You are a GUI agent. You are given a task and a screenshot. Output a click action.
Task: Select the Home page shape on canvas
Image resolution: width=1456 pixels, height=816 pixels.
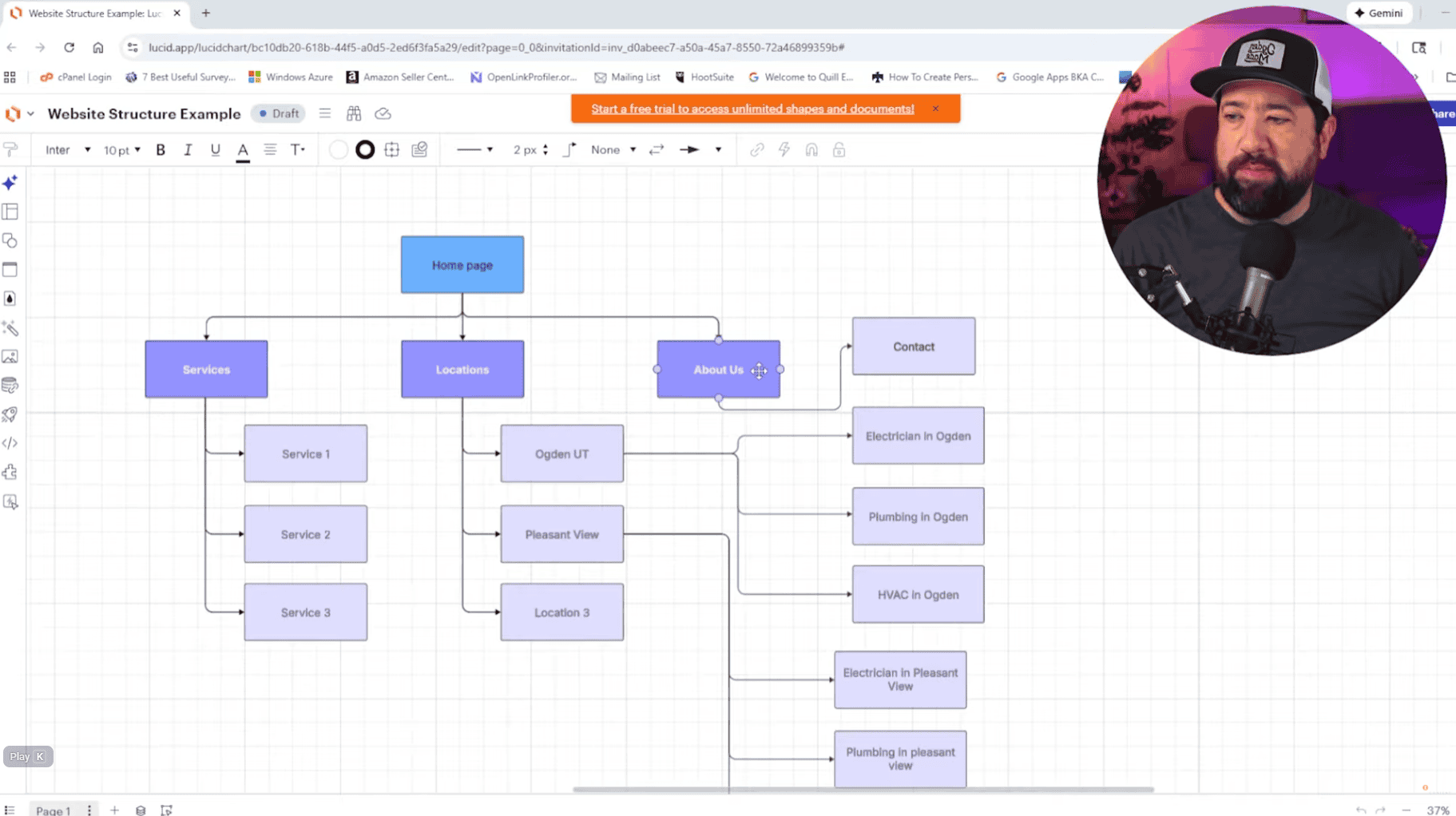[x=462, y=265]
